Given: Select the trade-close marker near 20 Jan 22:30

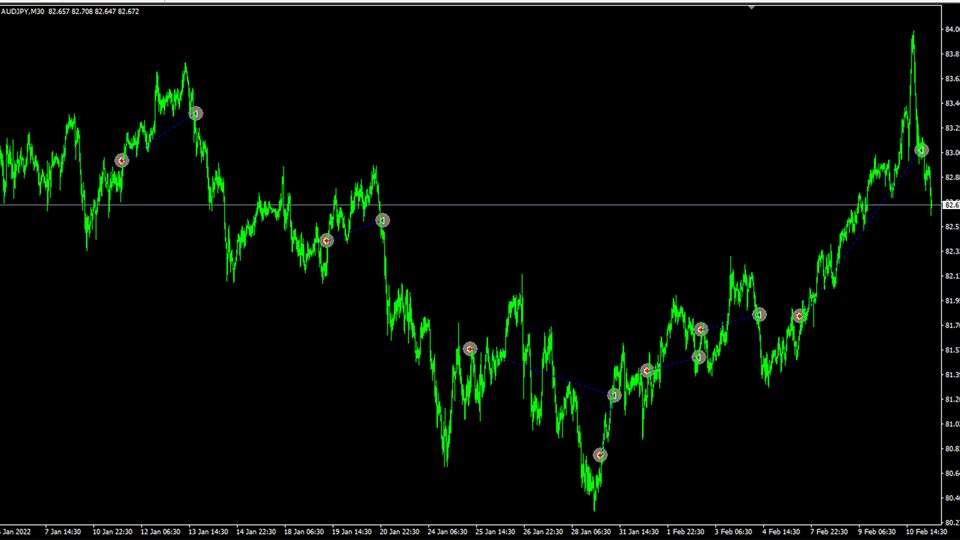Looking at the screenshot, I should click(382, 220).
